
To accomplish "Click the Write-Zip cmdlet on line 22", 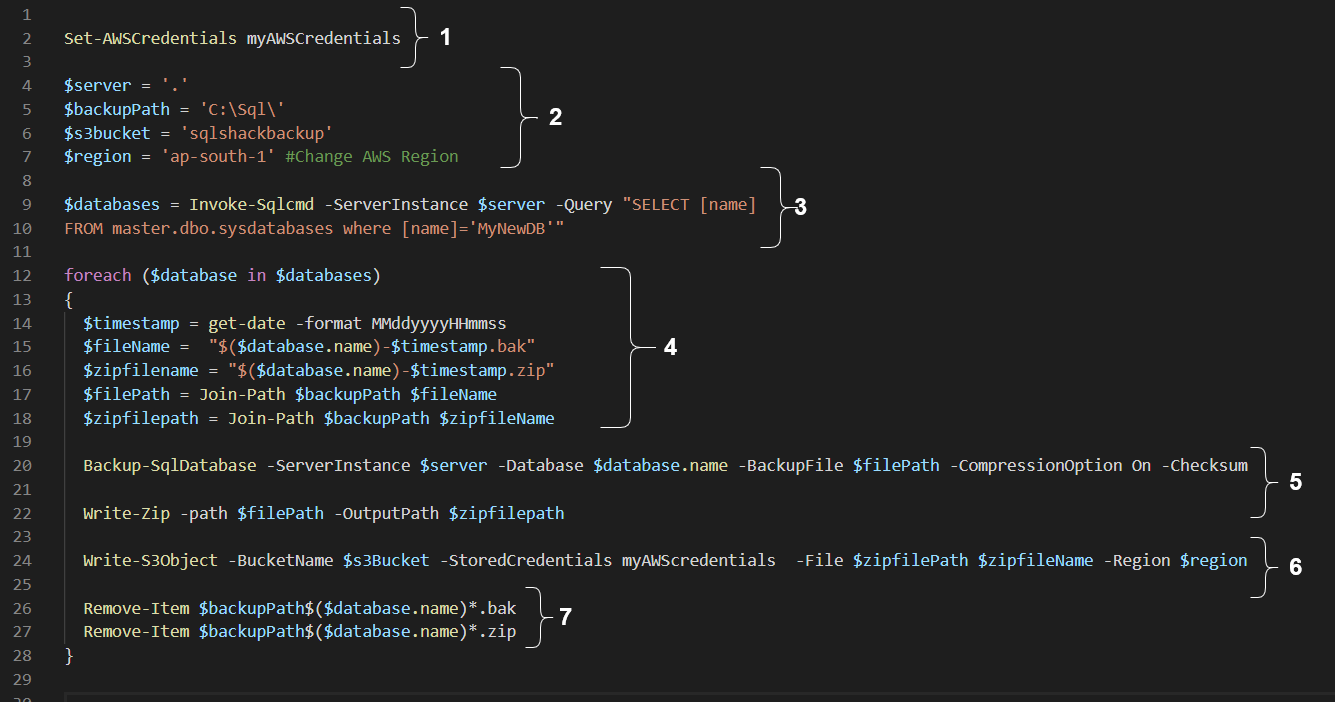I will click(x=126, y=513).
